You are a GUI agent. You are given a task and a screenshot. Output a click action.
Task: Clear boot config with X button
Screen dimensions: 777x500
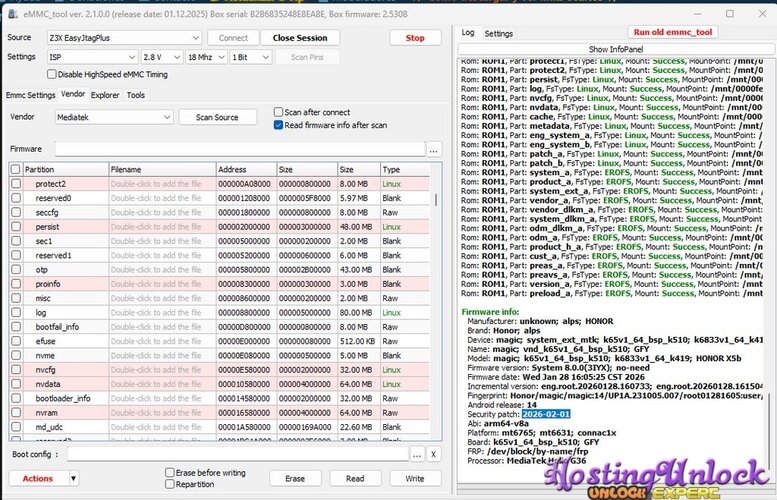click(x=434, y=454)
